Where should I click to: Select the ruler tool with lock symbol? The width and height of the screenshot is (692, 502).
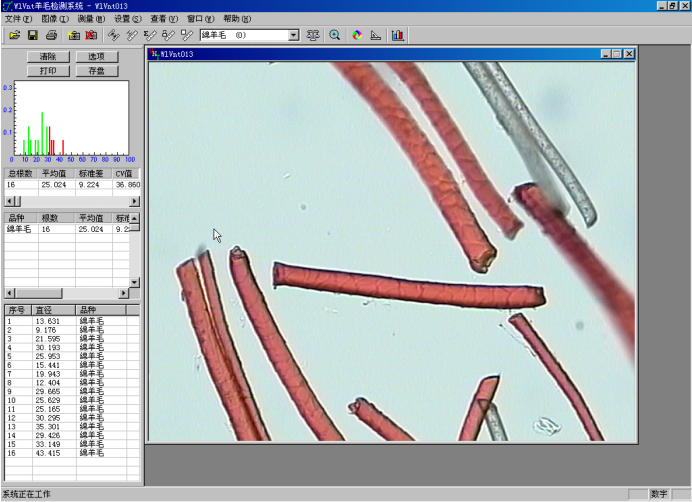coord(168,35)
